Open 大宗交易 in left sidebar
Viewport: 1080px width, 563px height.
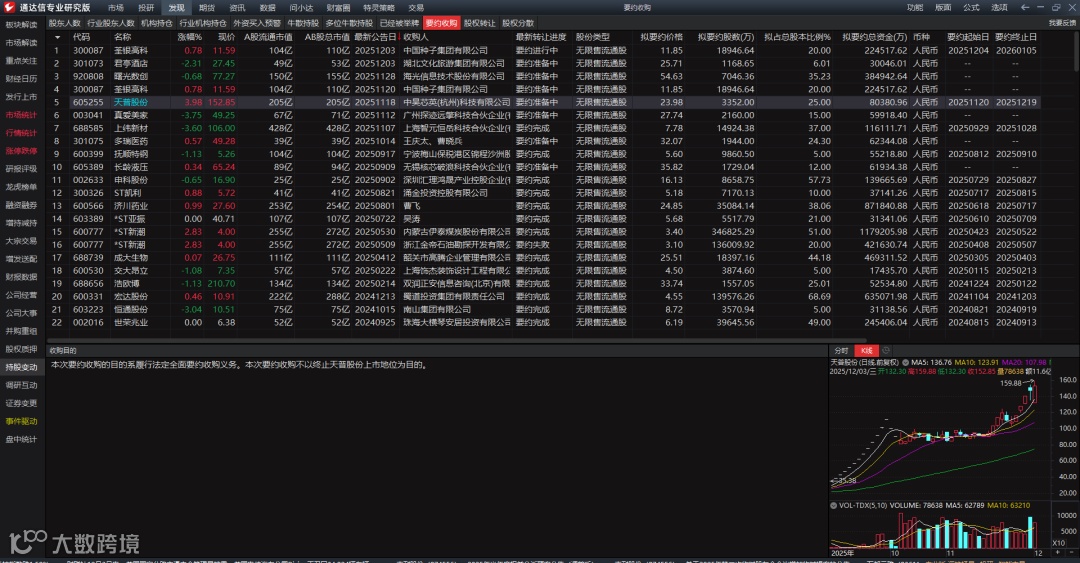[21, 241]
